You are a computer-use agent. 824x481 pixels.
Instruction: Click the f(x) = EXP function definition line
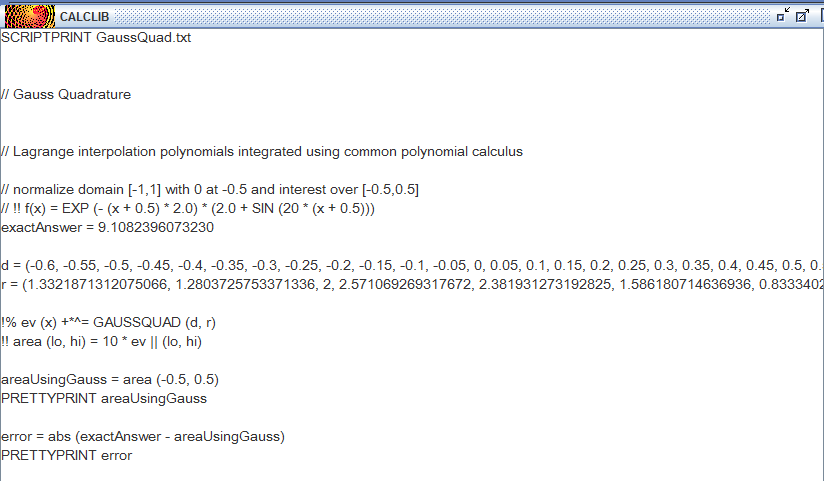[x=188, y=209]
